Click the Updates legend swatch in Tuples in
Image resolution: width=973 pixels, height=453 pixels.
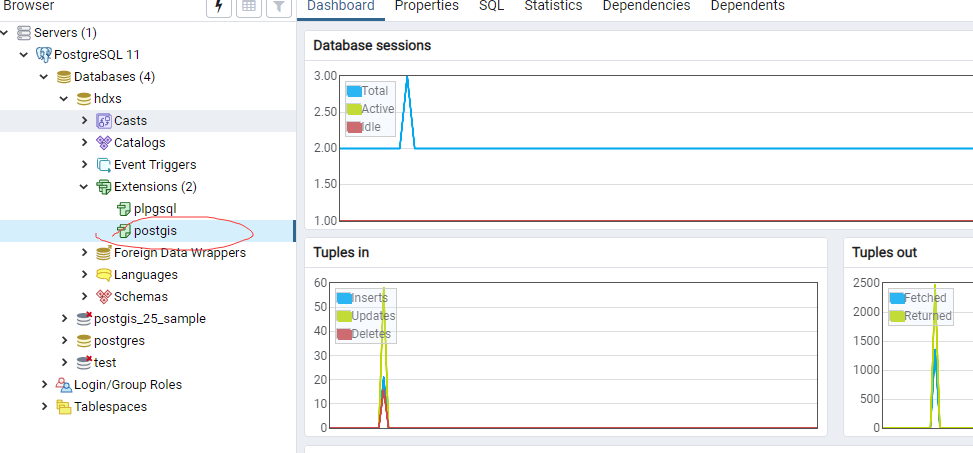(344, 316)
